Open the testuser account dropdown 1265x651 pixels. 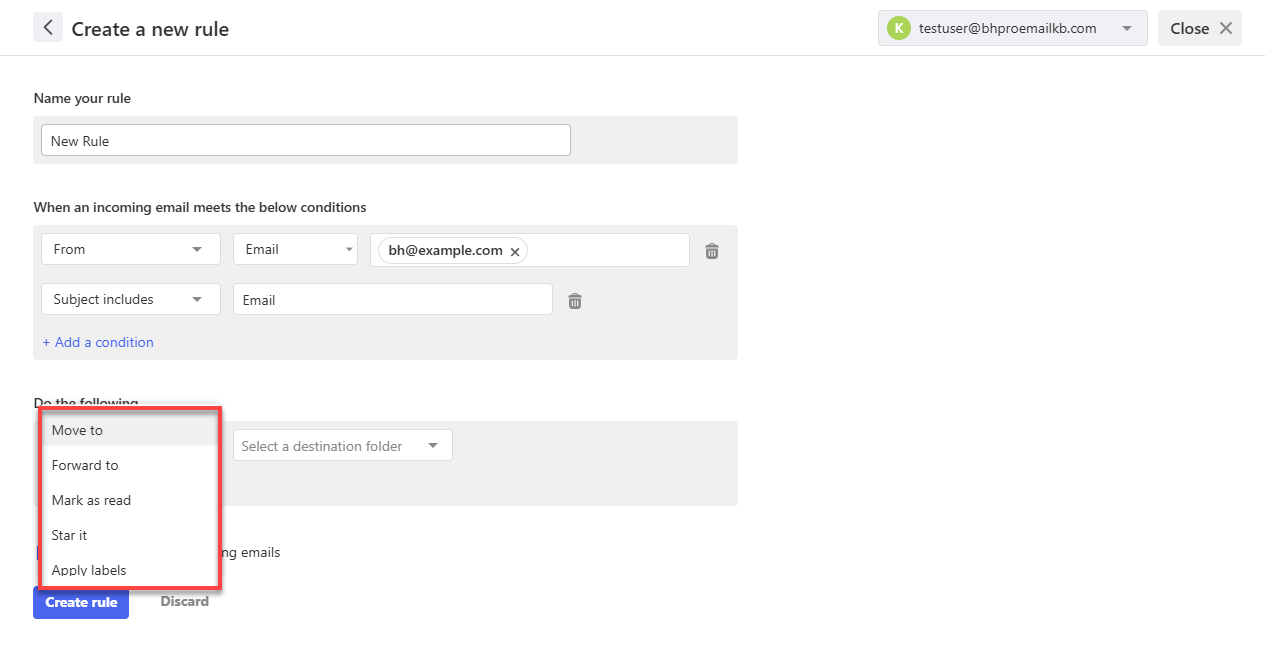coord(1012,28)
